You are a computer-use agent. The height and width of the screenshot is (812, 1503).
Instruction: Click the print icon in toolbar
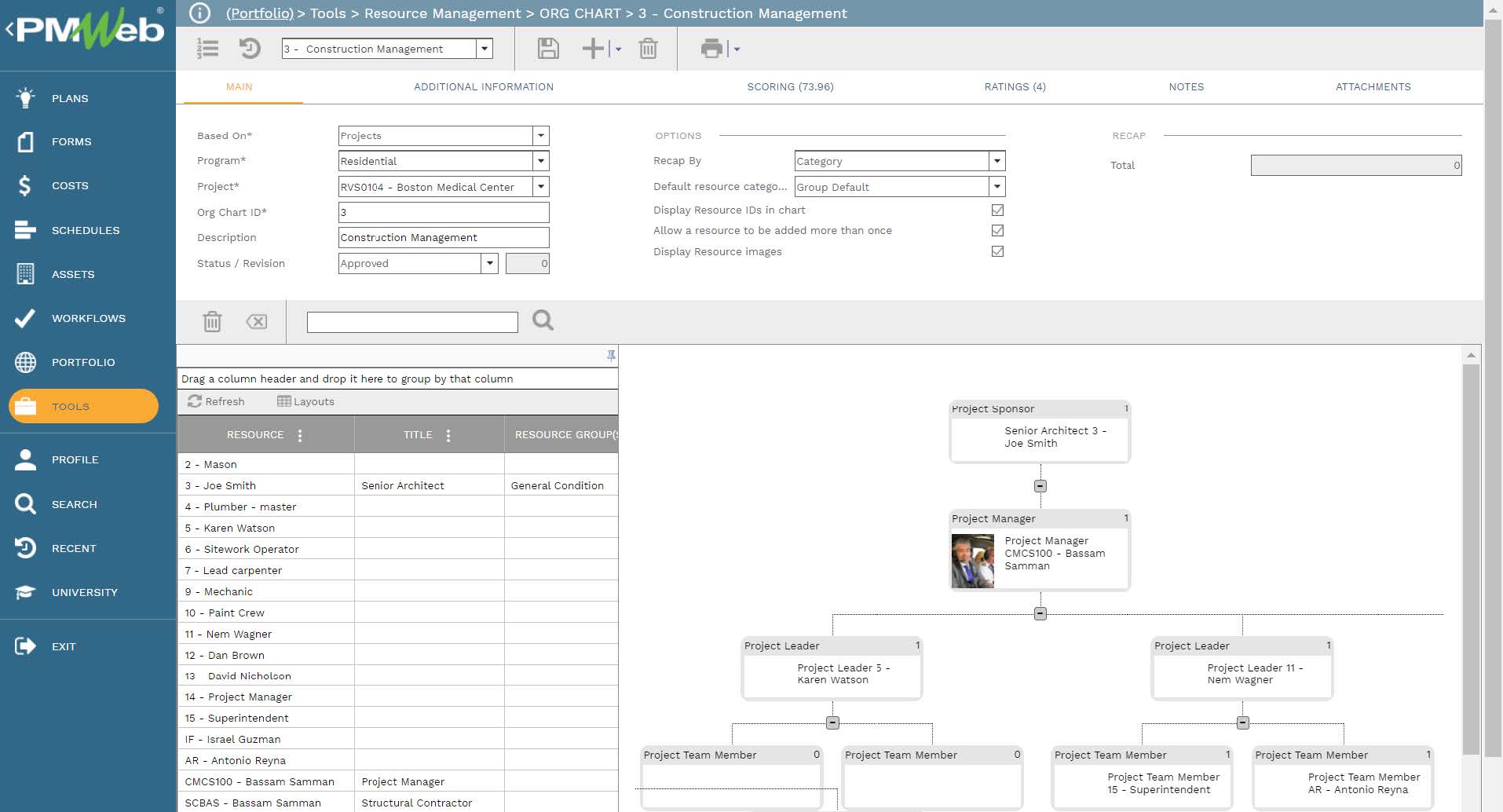pos(711,49)
